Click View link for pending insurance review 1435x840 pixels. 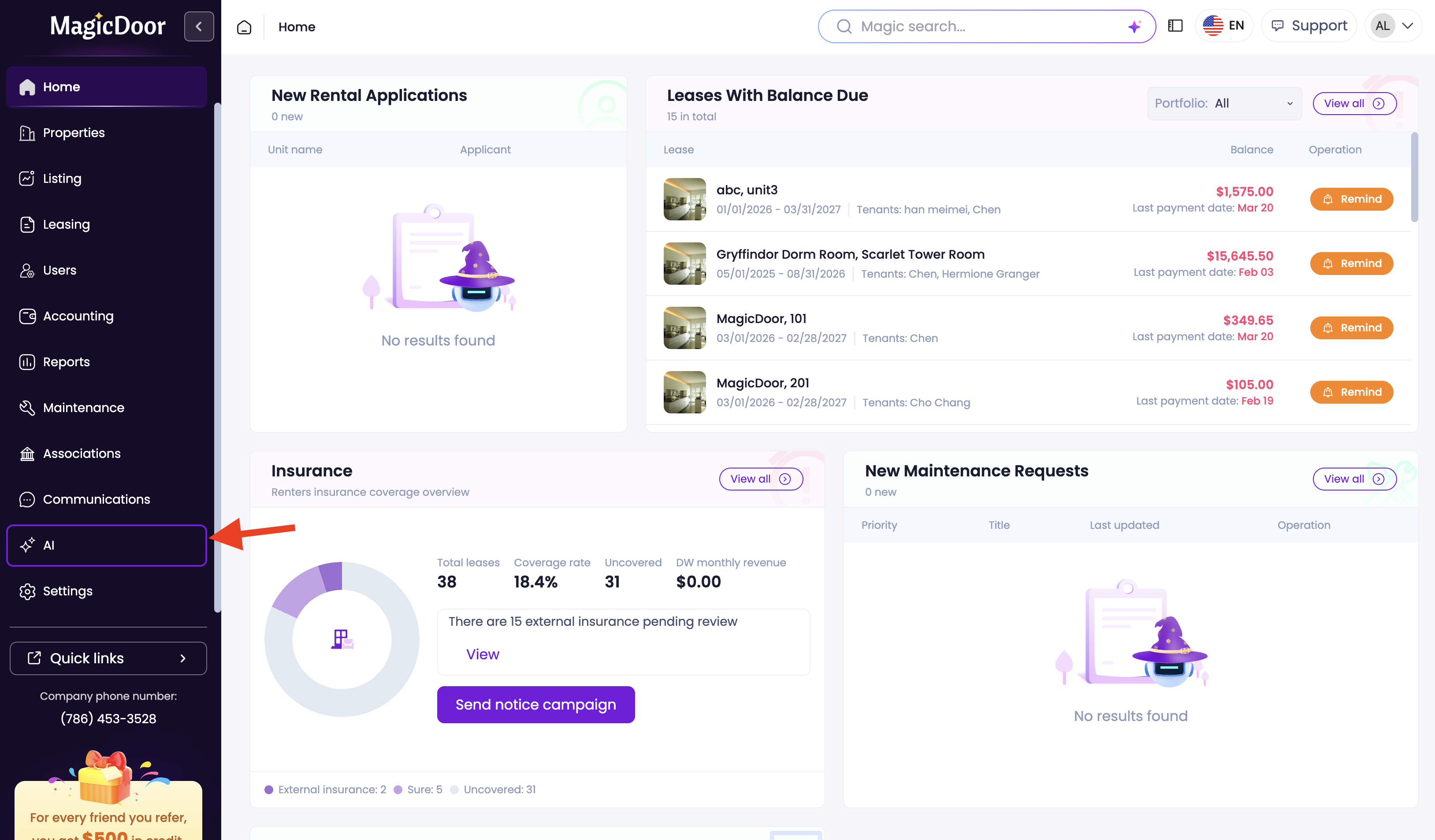pos(482,654)
